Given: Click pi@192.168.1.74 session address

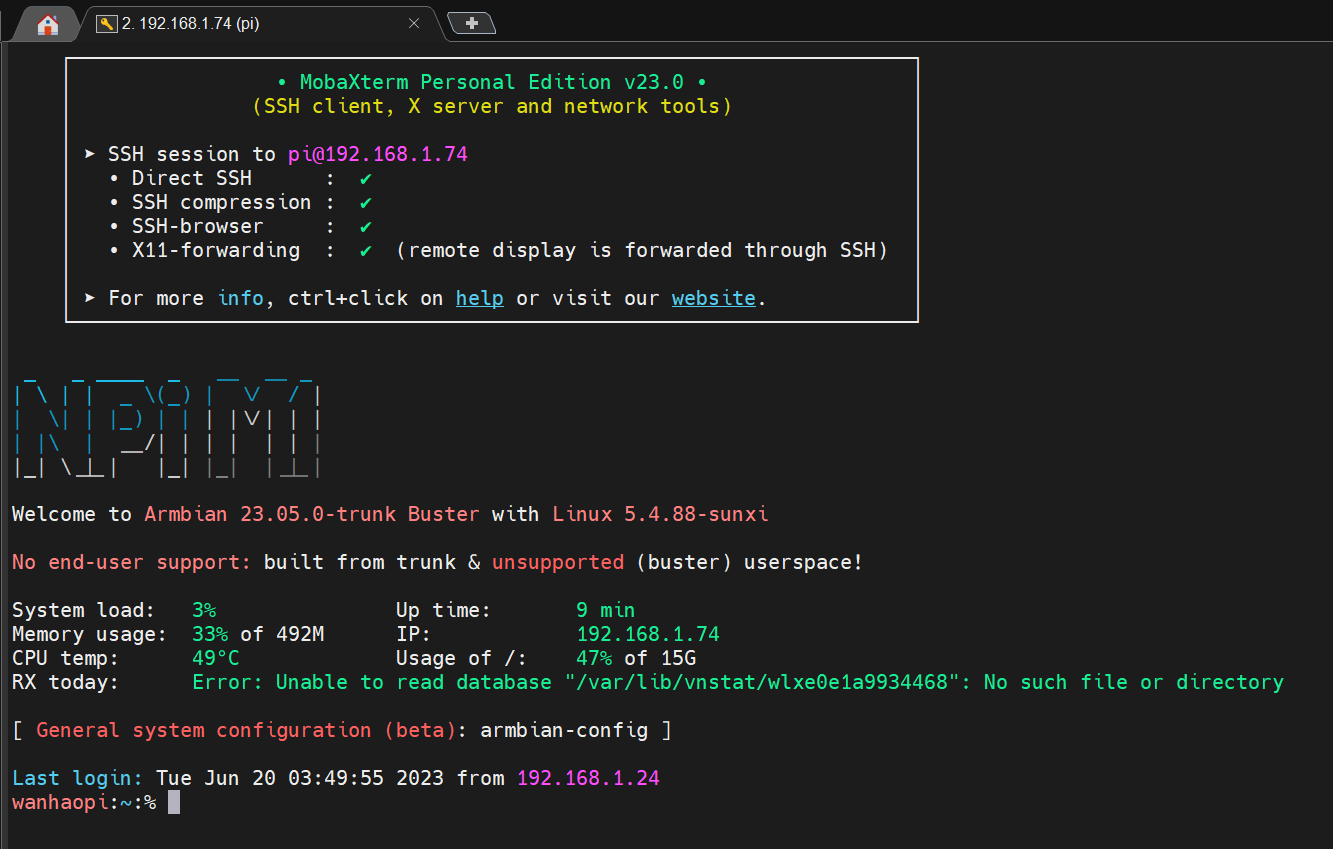Looking at the screenshot, I should [378, 154].
